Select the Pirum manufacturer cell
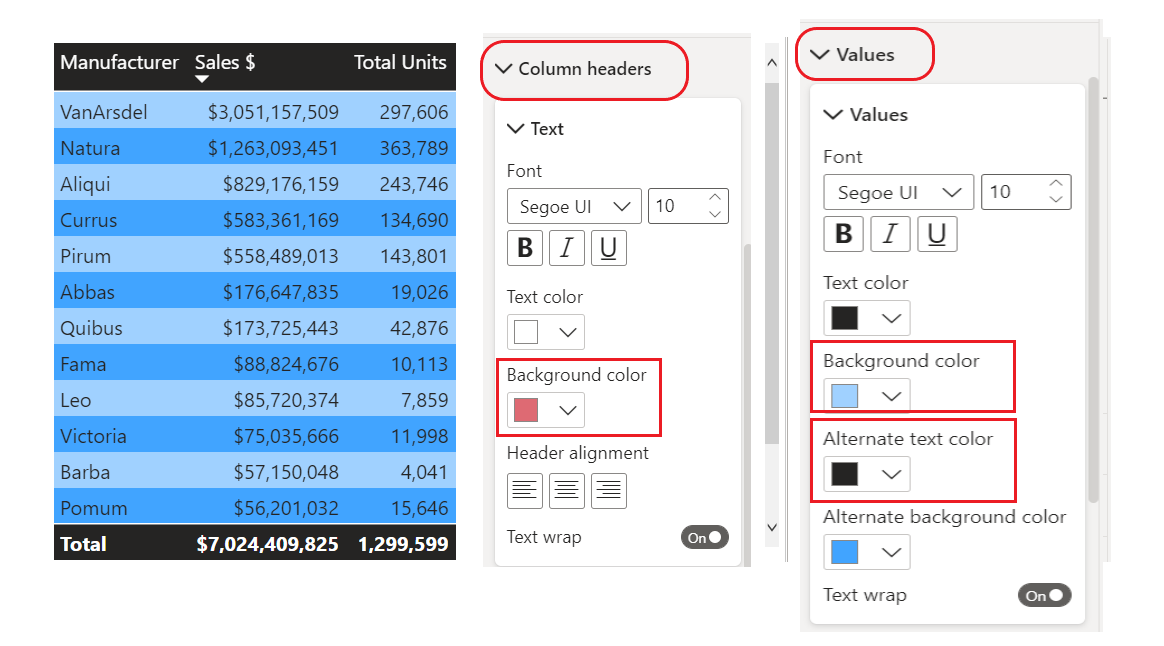This screenshot has width=1164, height=646. [x=85, y=256]
